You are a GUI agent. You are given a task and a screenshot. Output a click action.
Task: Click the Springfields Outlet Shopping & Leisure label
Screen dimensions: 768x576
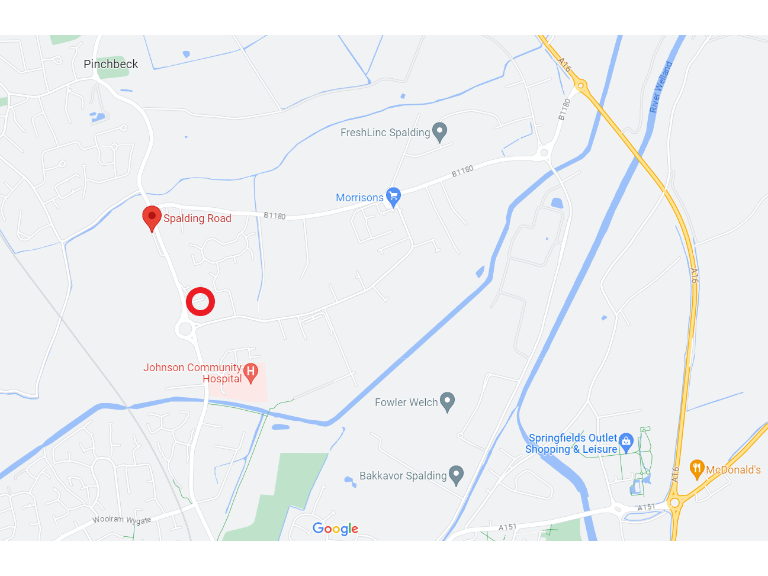(571, 444)
